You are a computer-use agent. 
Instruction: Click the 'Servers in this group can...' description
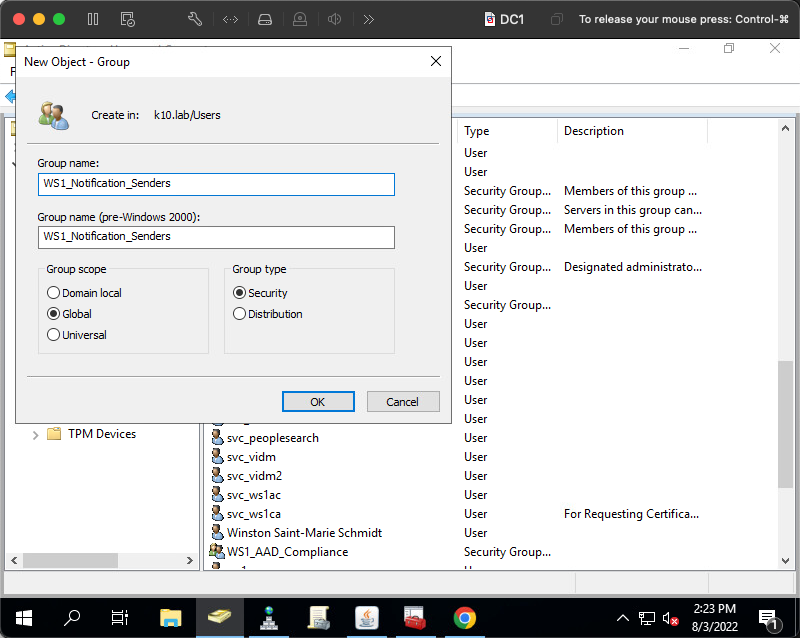633,210
